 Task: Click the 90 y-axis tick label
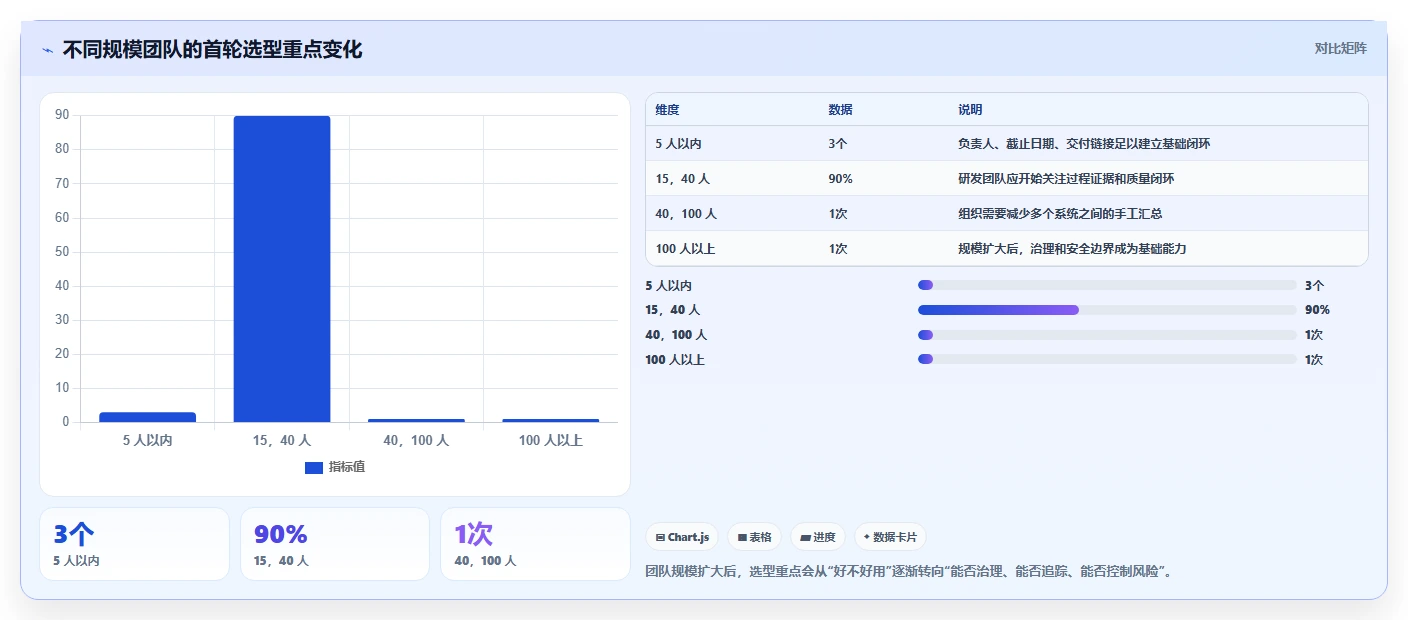[x=62, y=115]
